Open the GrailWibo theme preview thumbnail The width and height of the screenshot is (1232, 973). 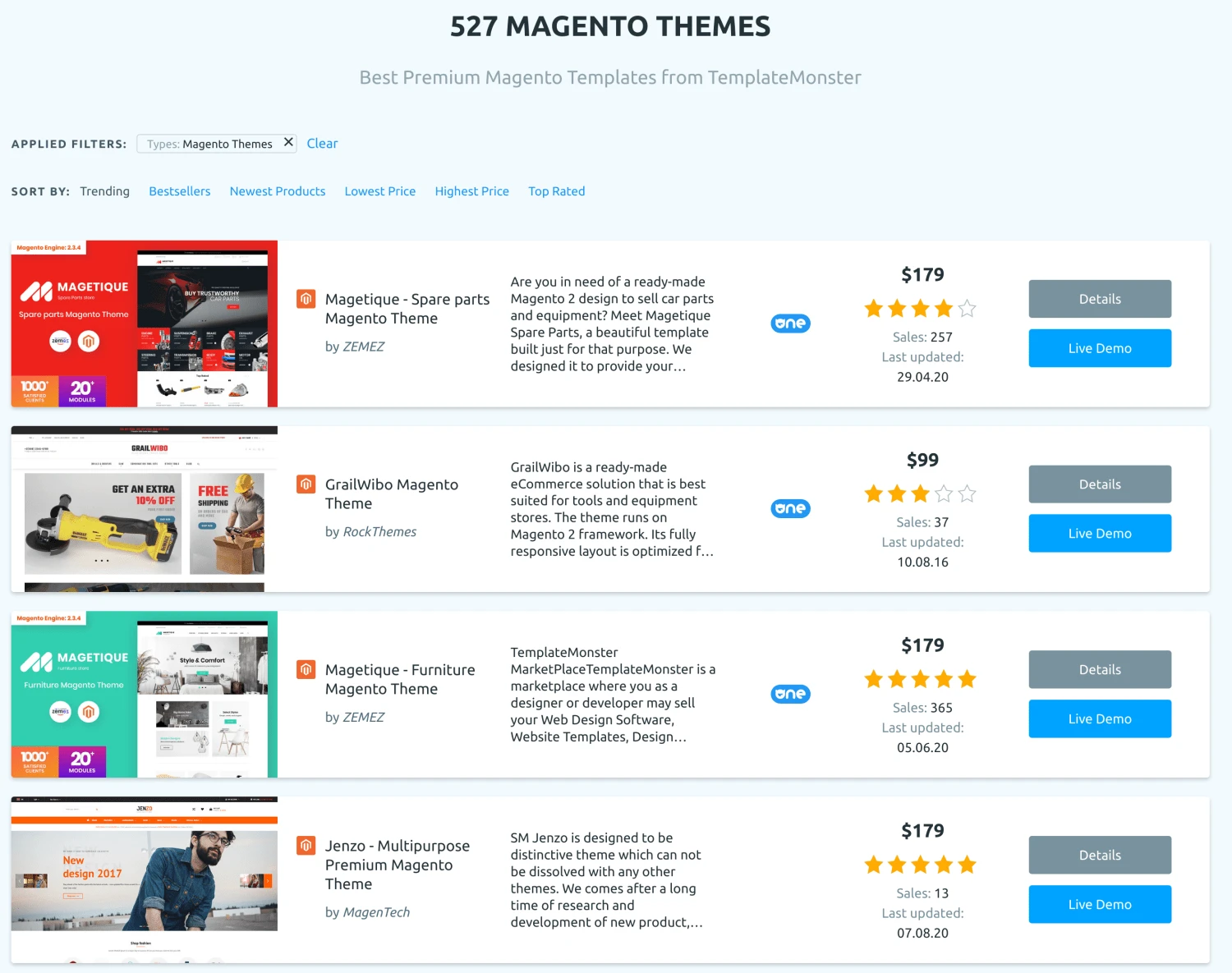tap(145, 509)
